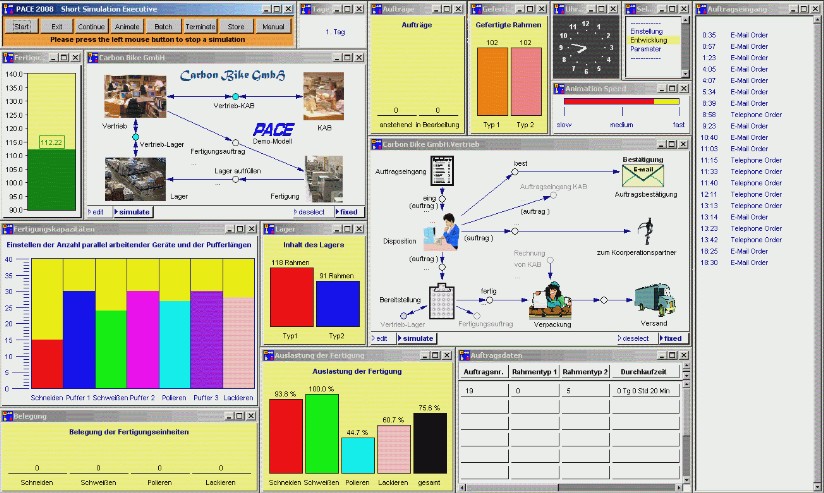Click the cyan Polieren capacity bar
Image resolution: width=824 pixels, height=493 pixels.
(175, 344)
